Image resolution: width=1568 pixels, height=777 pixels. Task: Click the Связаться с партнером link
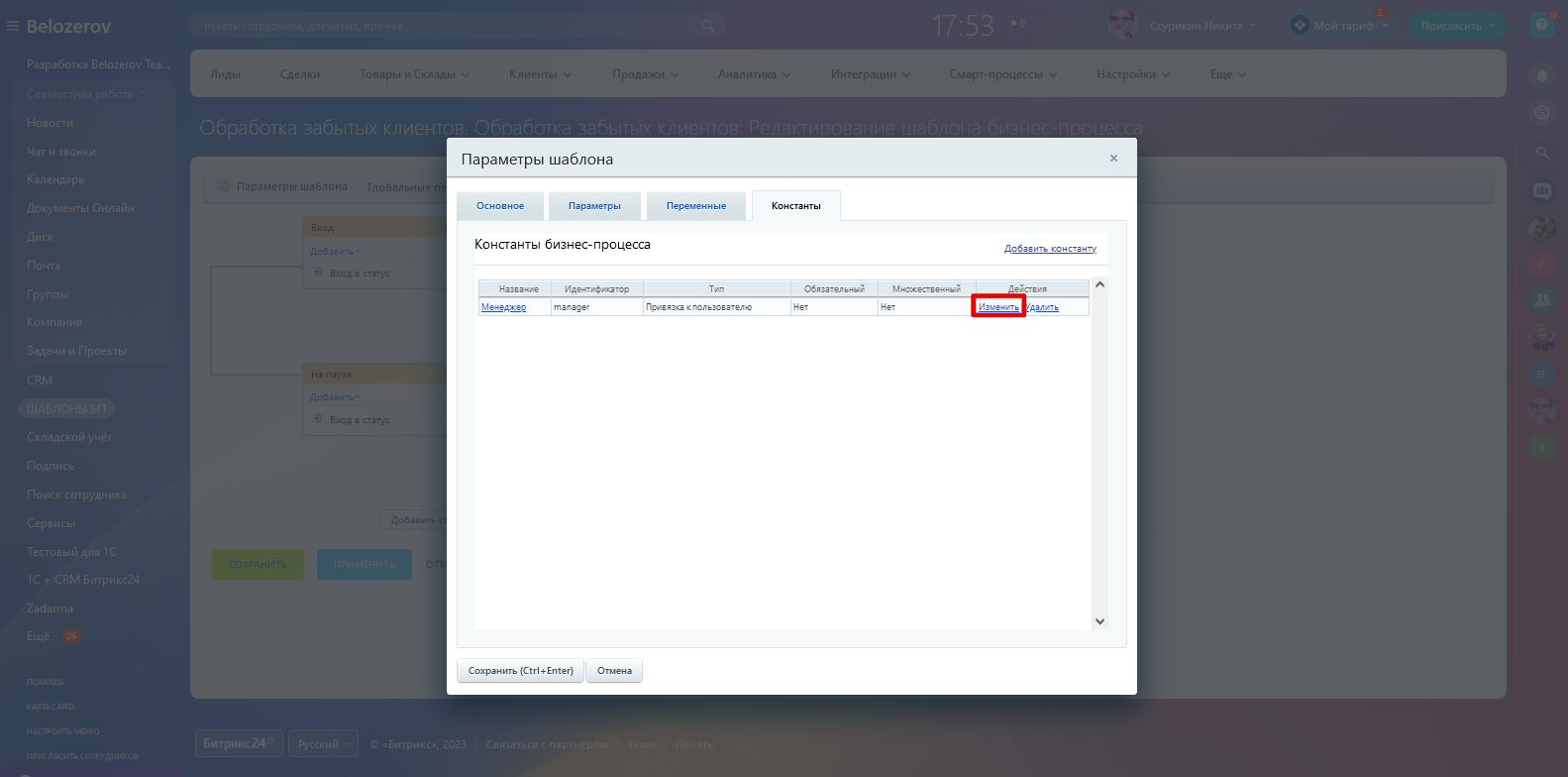click(x=547, y=744)
